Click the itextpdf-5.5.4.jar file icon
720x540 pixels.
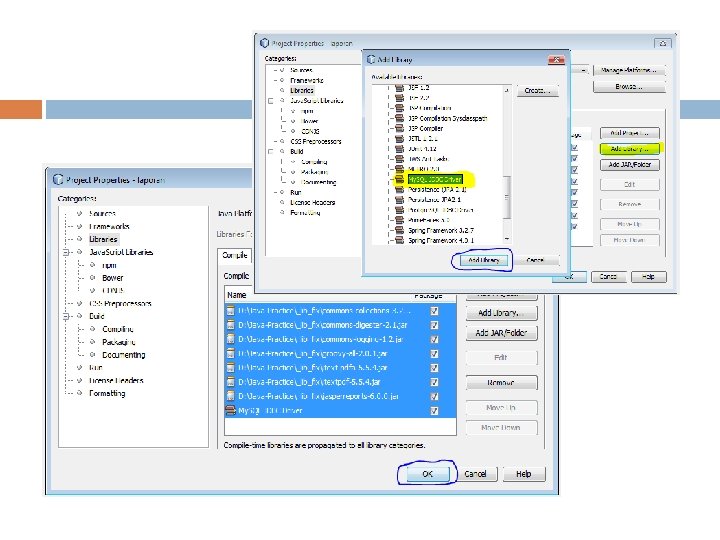click(x=231, y=367)
